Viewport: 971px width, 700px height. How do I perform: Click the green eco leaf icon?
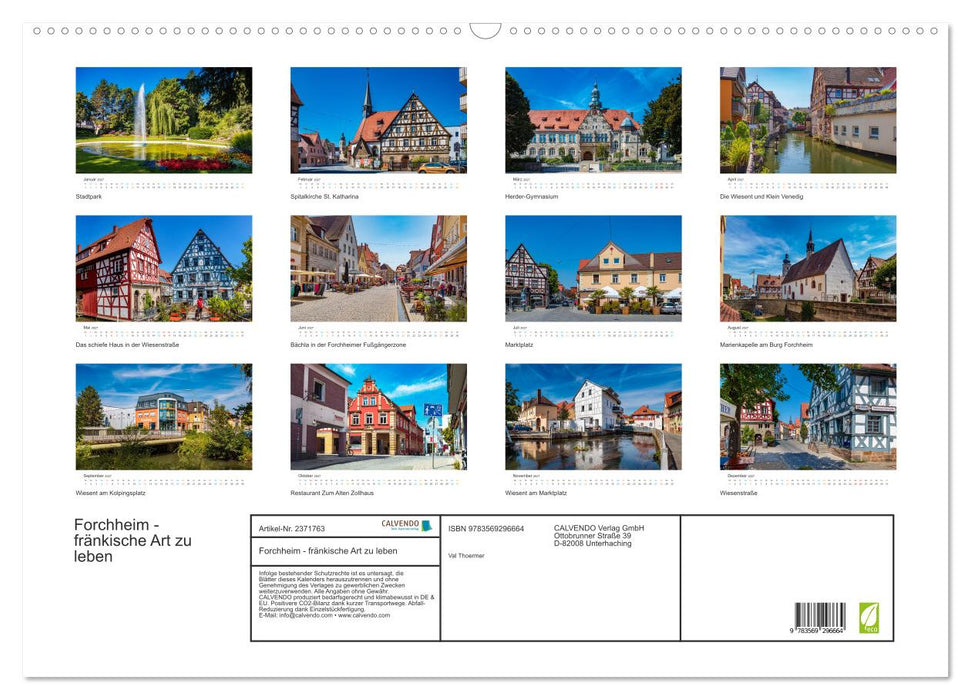pyautogui.click(x=869, y=618)
